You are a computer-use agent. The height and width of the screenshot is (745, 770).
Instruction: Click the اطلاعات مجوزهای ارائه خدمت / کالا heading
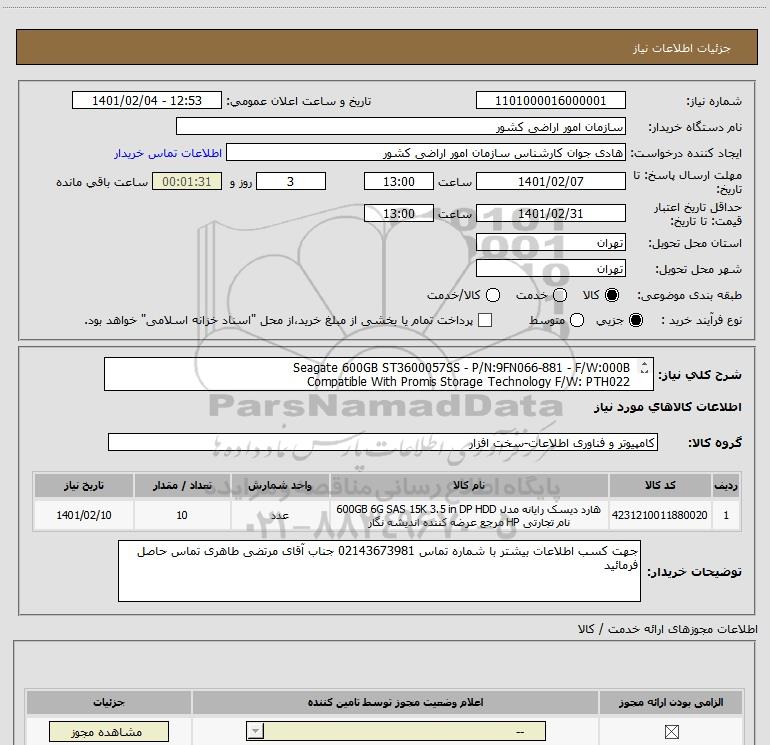[668, 629]
